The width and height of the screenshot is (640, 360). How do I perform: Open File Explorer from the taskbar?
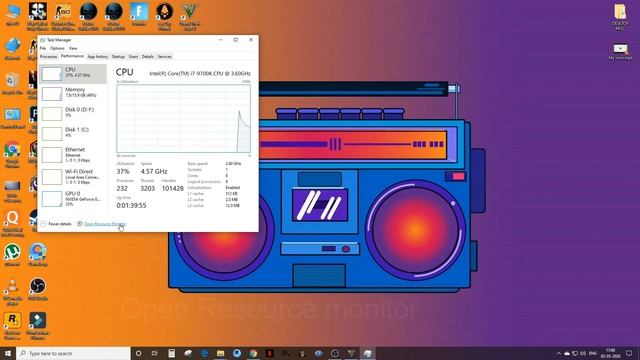(221, 353)
